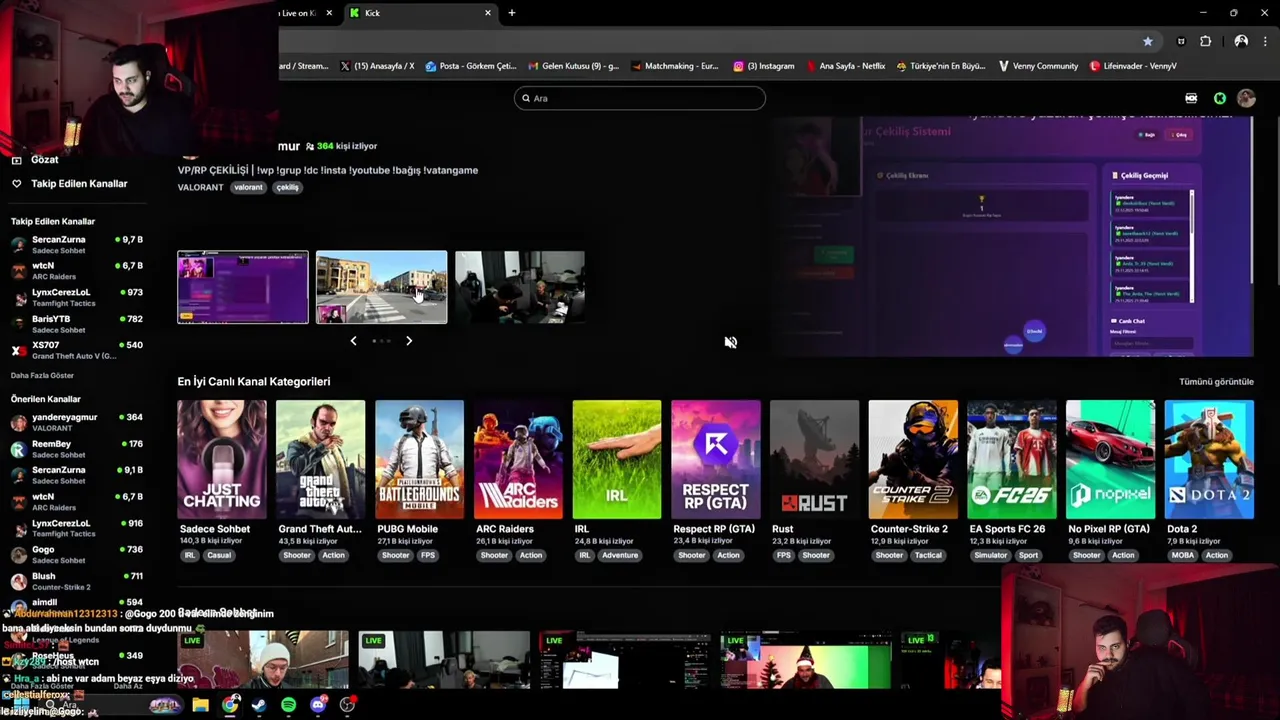Image resolution: width=1280 pixels, height=720 pixels.
Task: Open recommended channel Gogo
Action: coord(76,554)
